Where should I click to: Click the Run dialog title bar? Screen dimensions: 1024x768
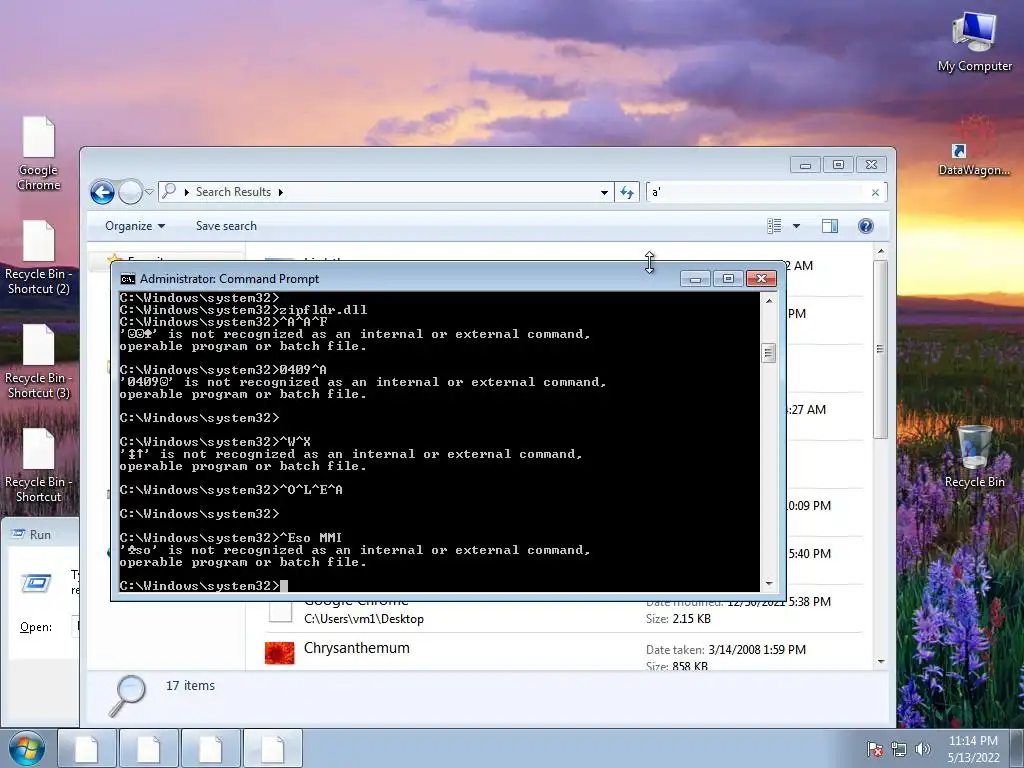[40, 534]
